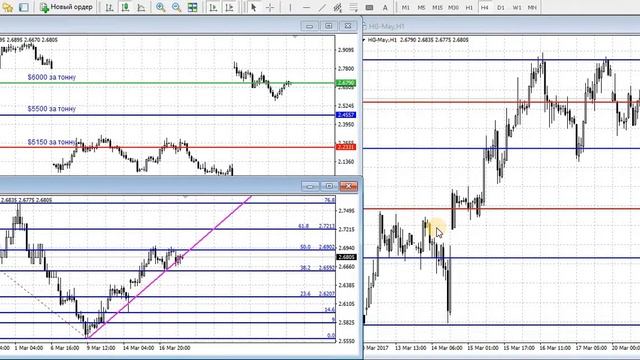This screenshot has height=360, width=640.
Task: Zoom in on the chart
Action: coord(160,7)
